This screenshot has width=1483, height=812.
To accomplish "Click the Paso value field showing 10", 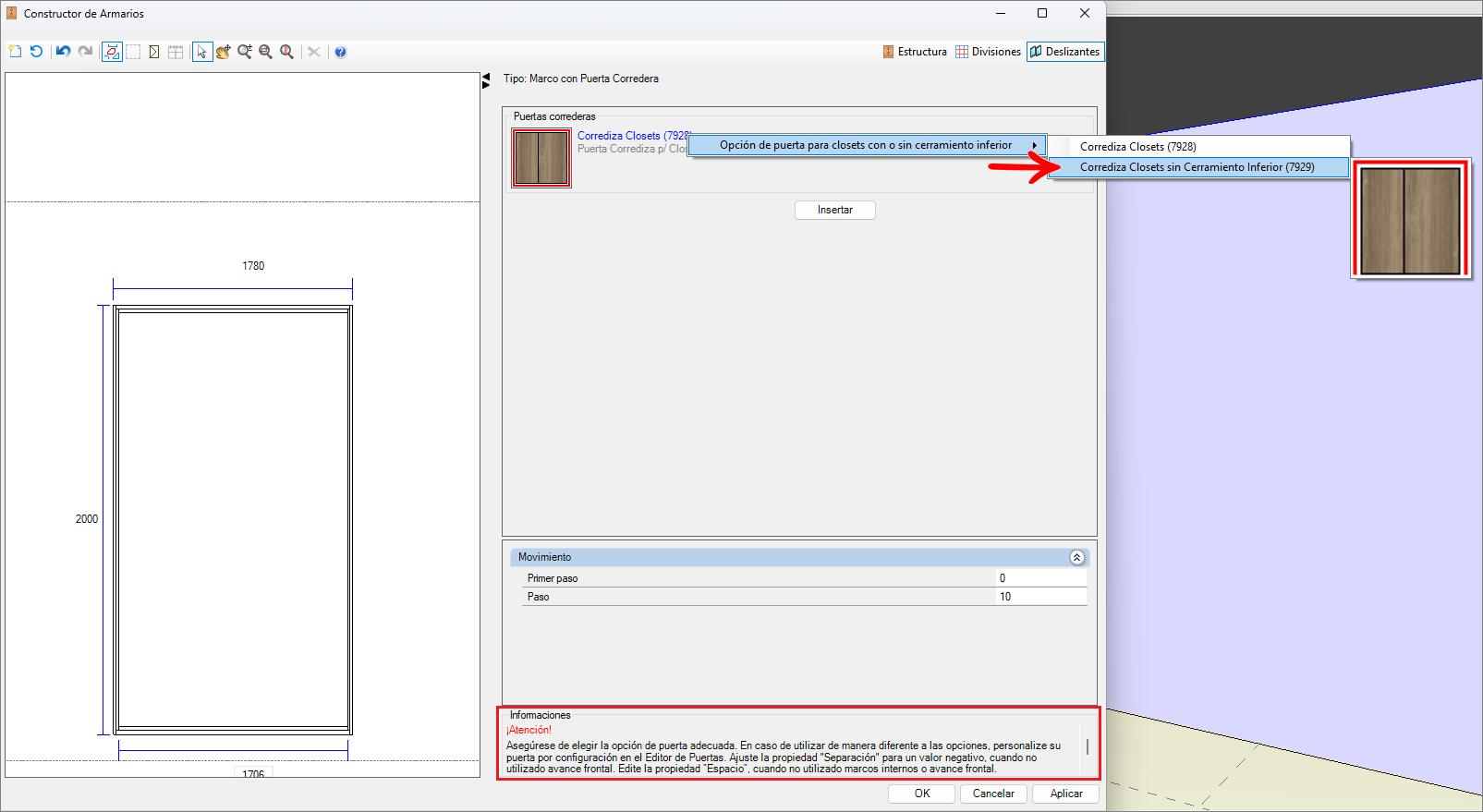I will pyautogui.click(x=1041, y=597).
